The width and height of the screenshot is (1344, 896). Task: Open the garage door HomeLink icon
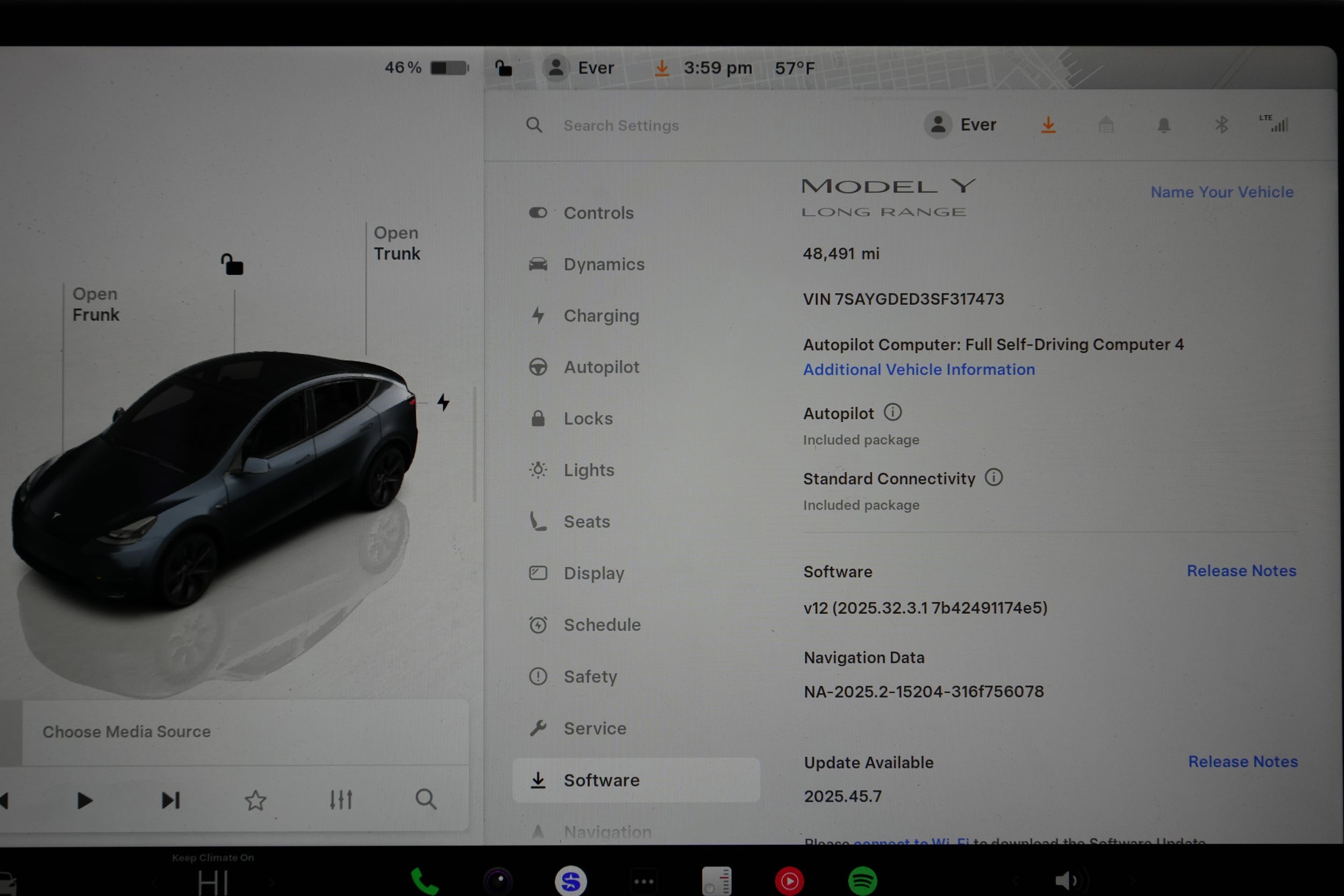[1106, 125]
